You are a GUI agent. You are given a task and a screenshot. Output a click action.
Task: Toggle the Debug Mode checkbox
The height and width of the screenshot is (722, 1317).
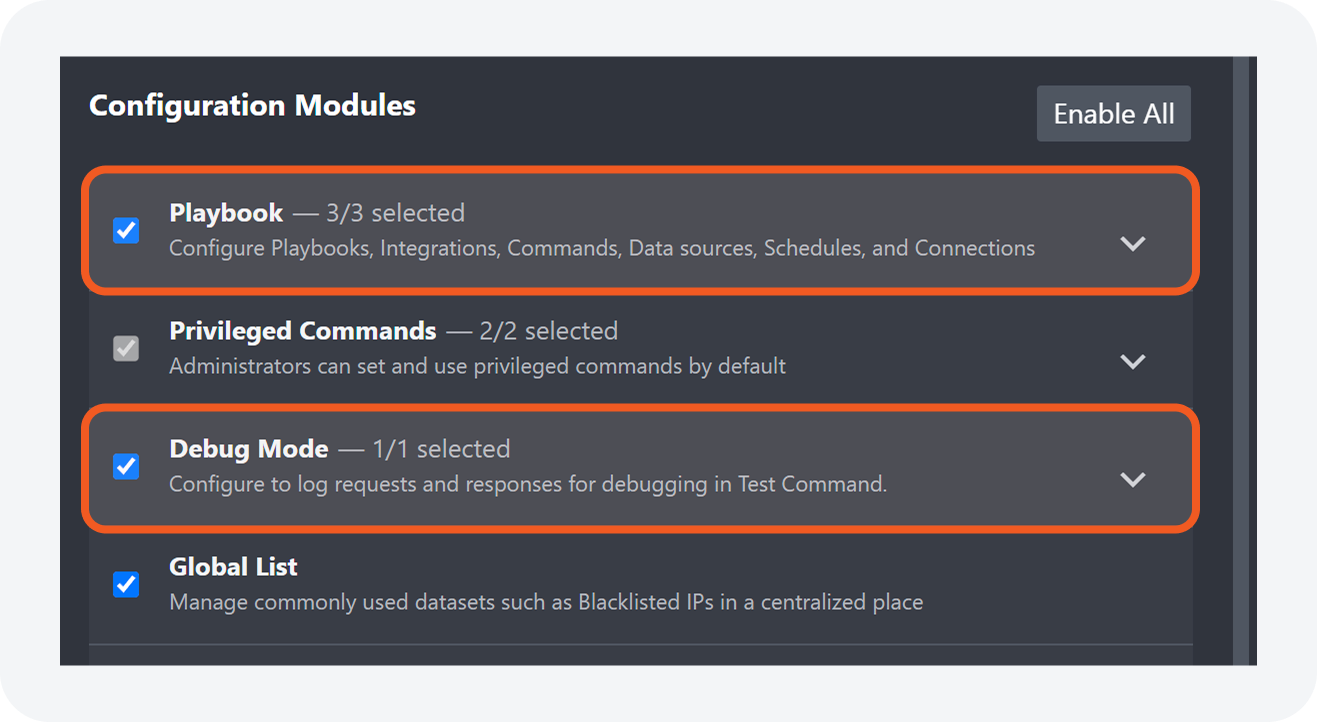[126, 467]
